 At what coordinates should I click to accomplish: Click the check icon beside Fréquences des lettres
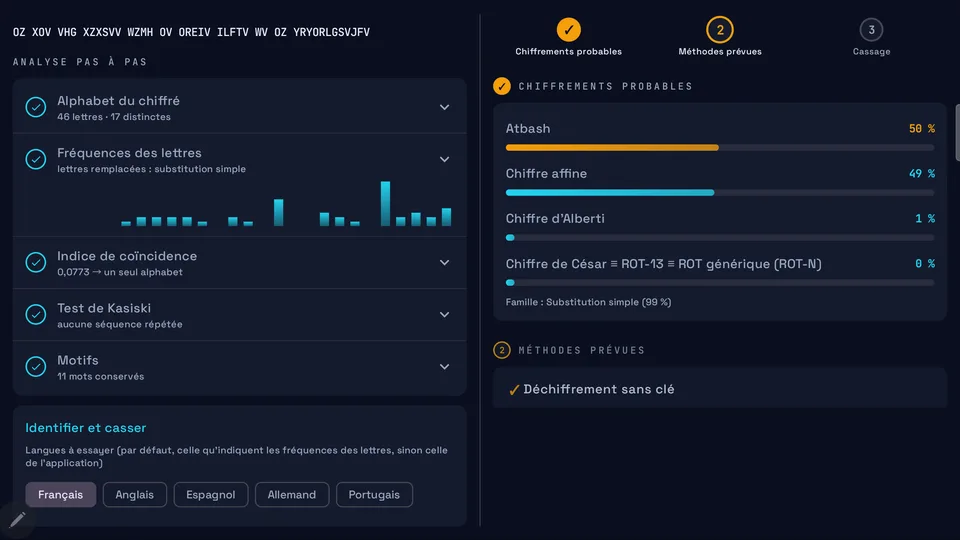pyautogui.click(x=36, y=159)
